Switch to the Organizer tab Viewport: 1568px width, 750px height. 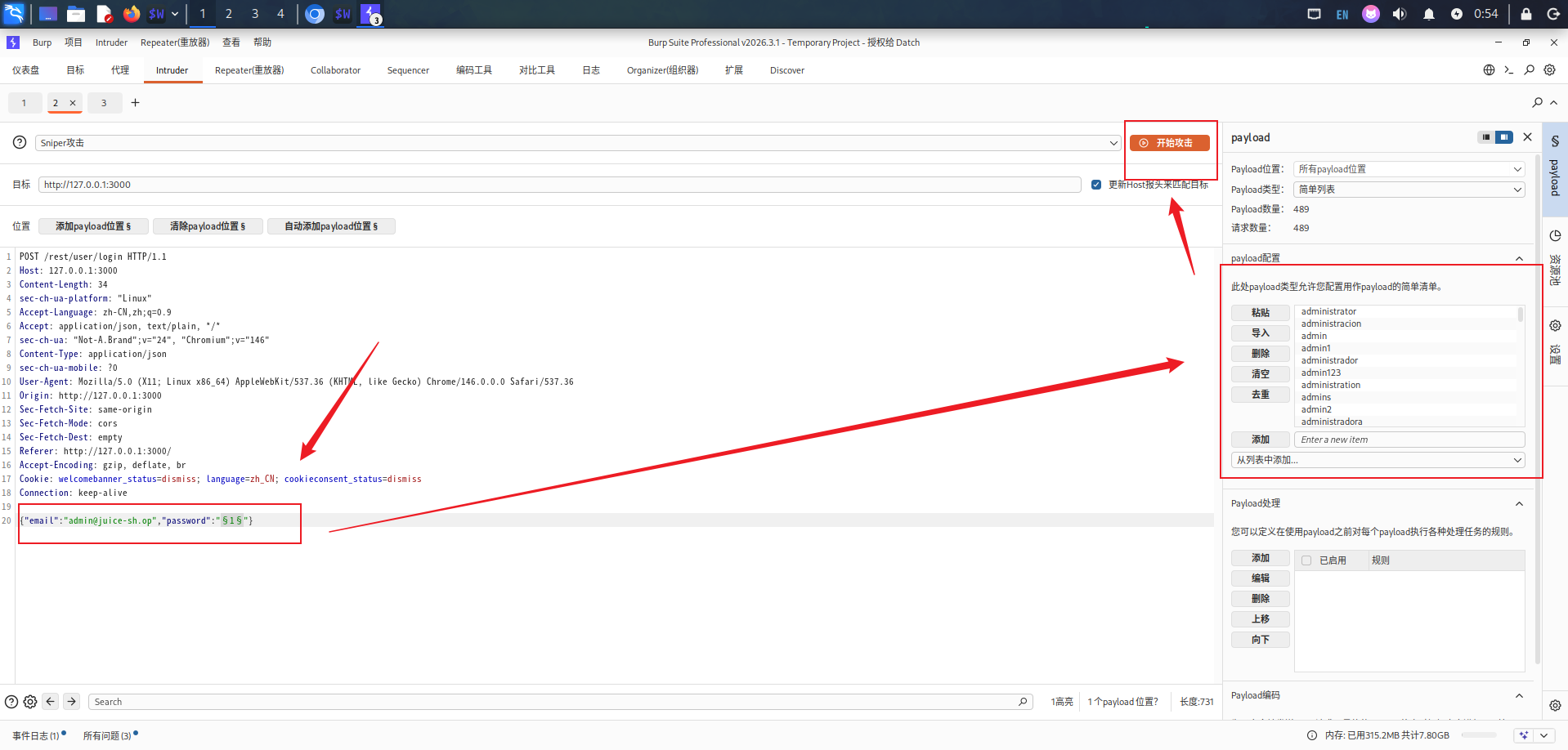662,70
